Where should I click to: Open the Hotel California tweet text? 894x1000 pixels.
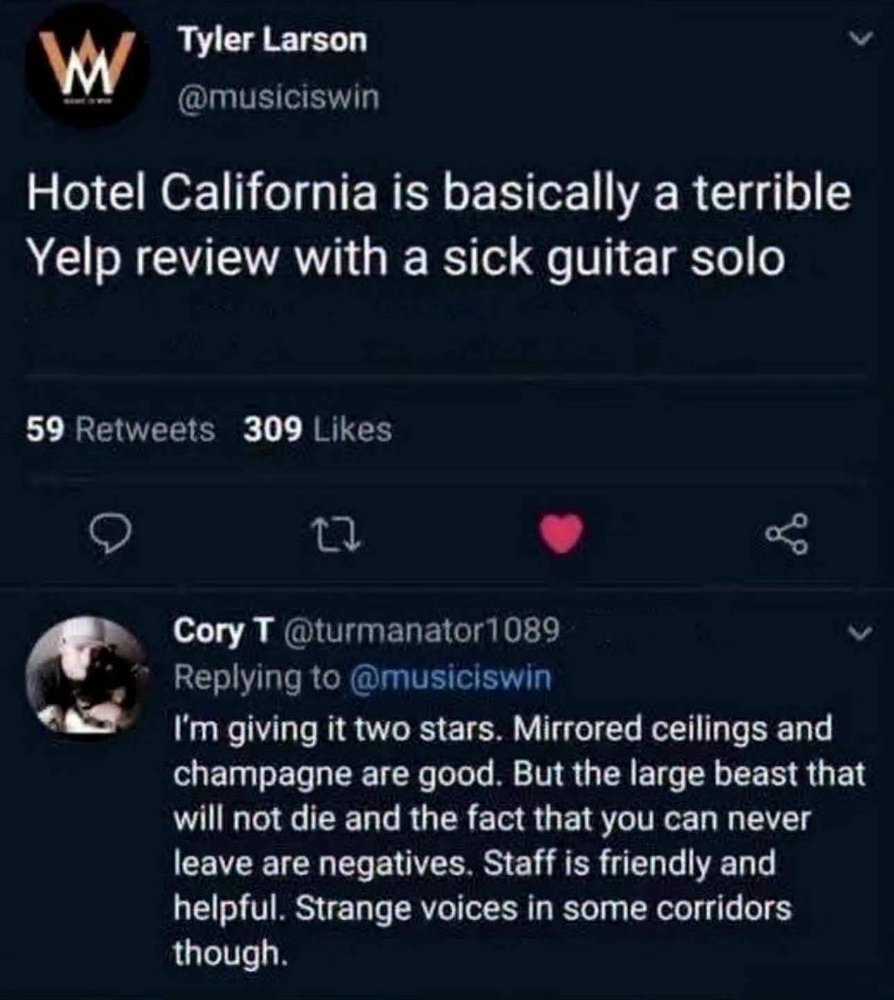[439, 225]
